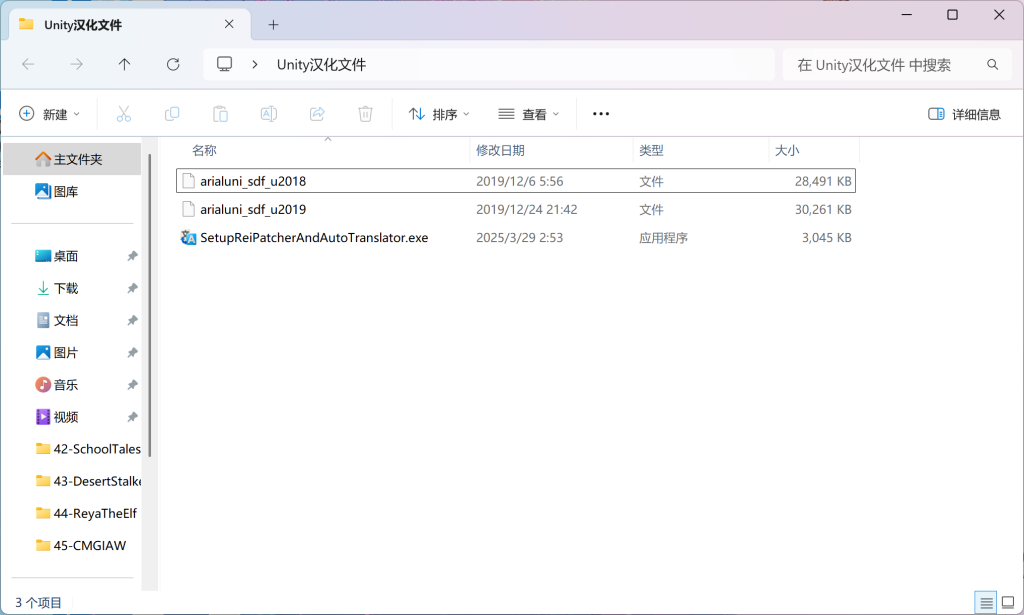Open the 新建 dropdown menu
This screenshot has height=615, width=1024.
[50, 114]
